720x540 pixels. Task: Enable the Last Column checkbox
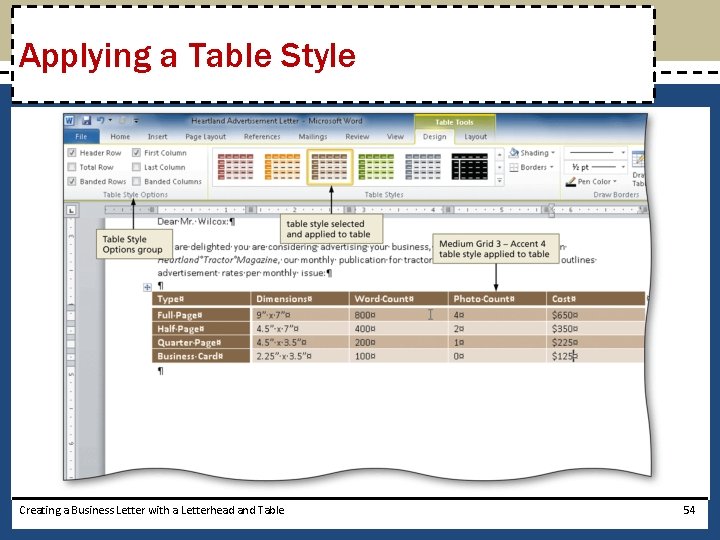136,167
